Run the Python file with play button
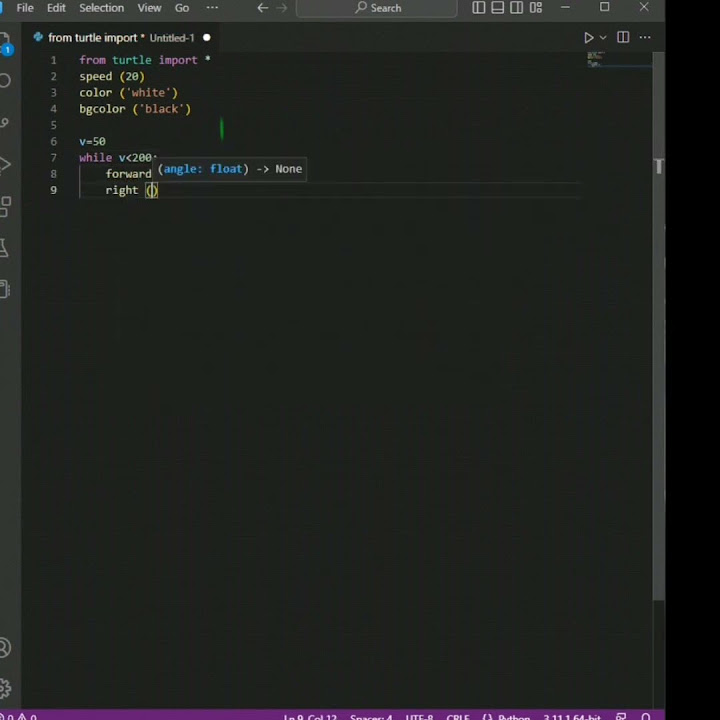The width and height of the screenshot is (720, 720). [x=588, y=38]
